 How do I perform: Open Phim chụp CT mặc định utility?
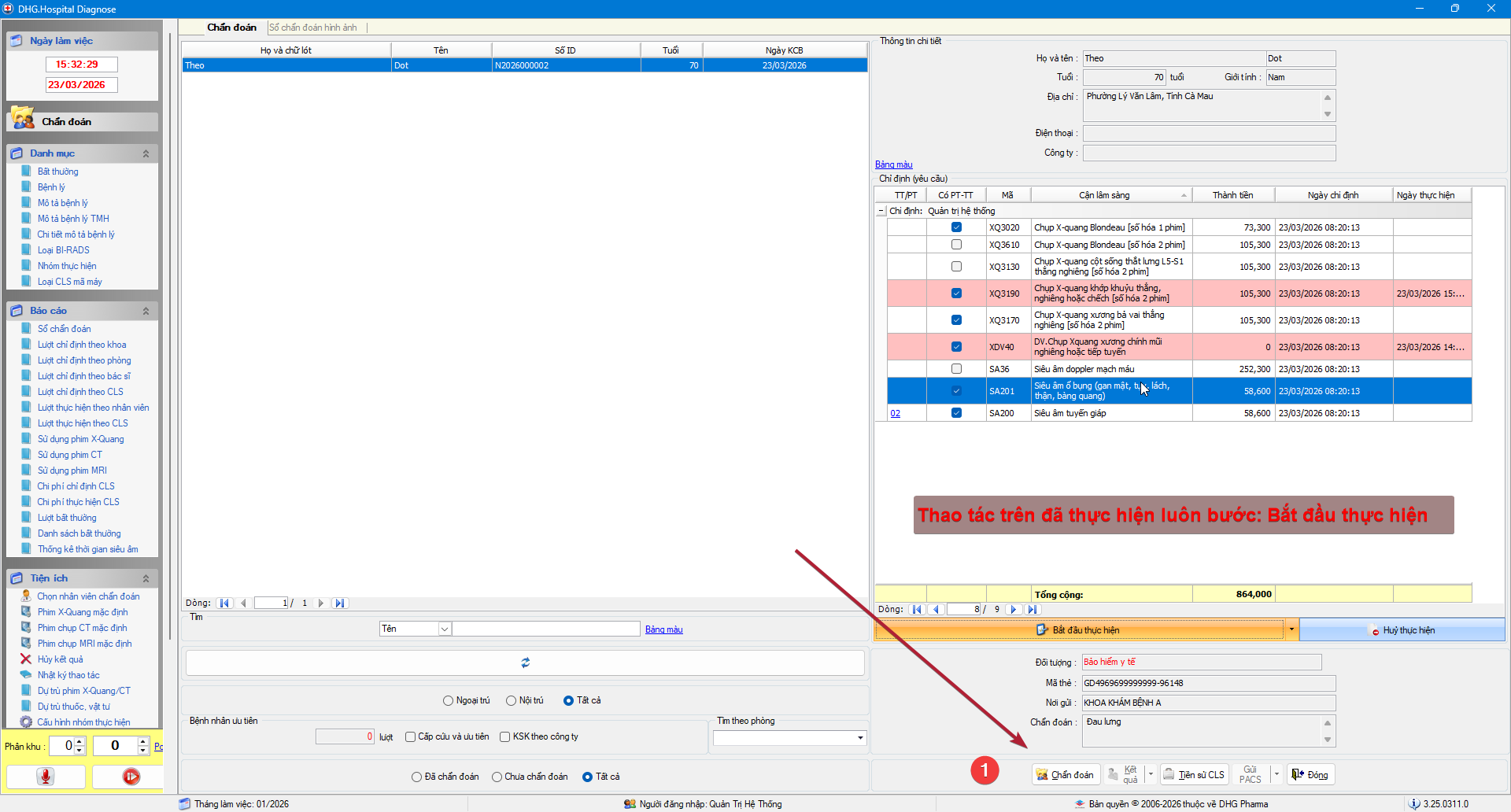pyautogui.click(x=82, y=628)
